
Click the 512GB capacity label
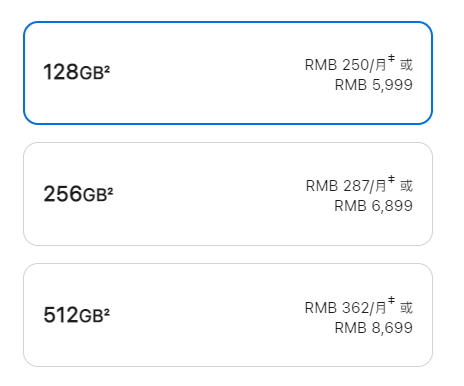(74, 315)
